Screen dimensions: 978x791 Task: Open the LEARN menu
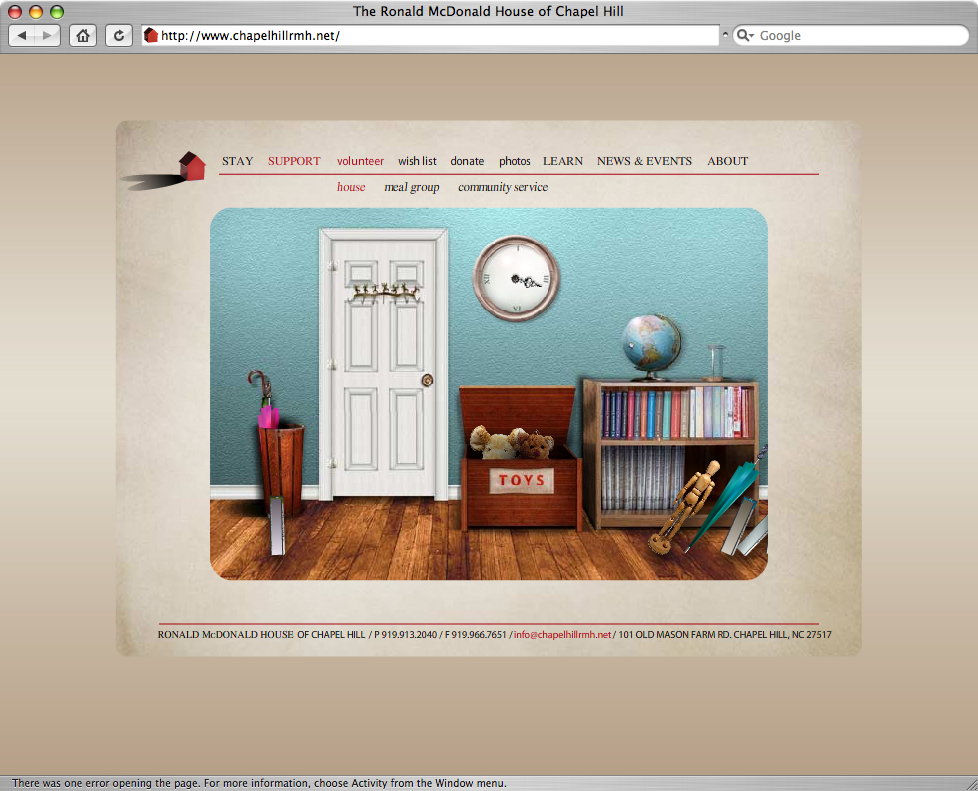(x=563, y=161)
